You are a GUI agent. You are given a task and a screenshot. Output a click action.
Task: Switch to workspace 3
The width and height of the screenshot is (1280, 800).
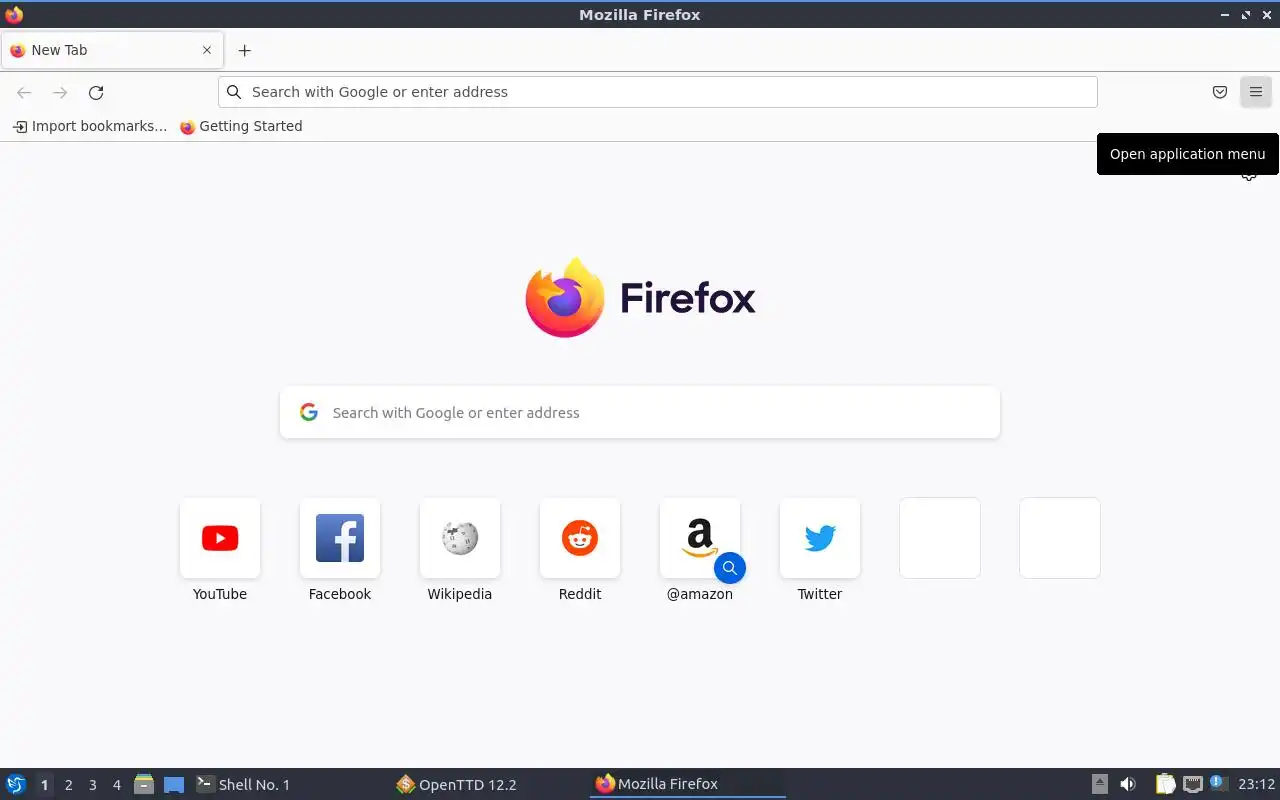93,785
